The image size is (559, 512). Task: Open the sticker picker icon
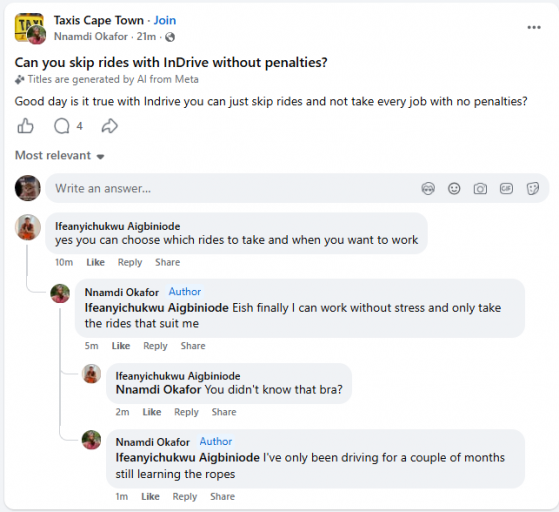[533, 188]
